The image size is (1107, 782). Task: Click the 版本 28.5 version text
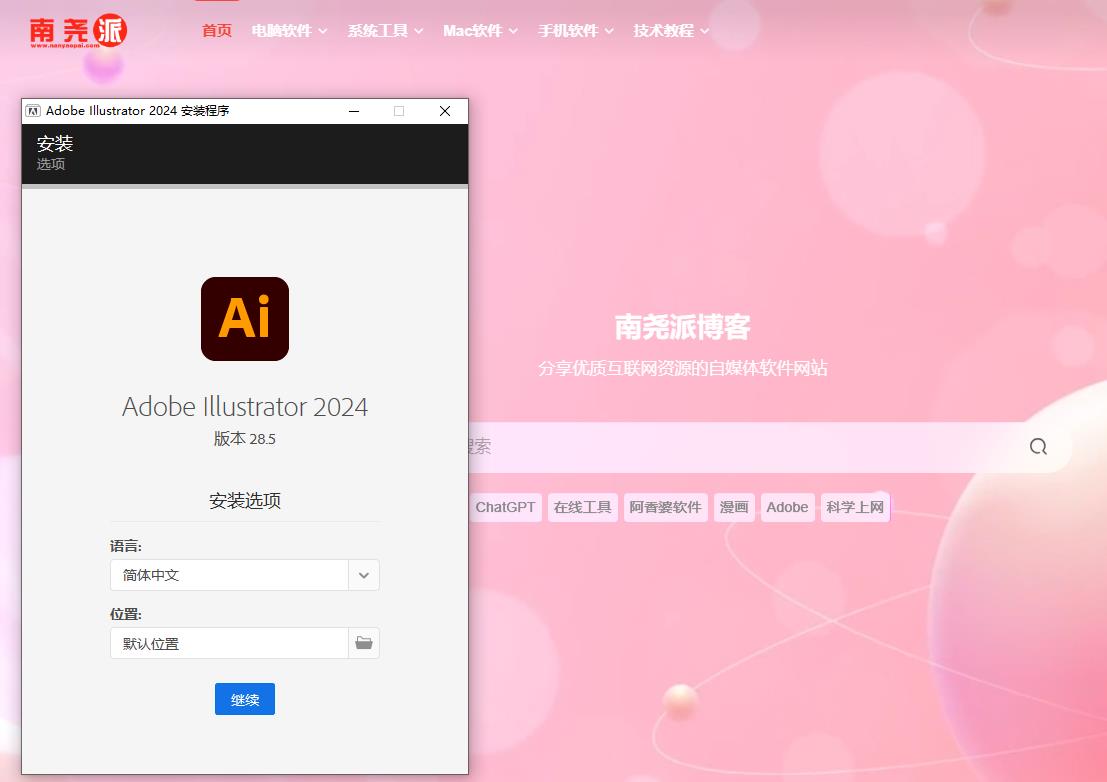[245, 439]
